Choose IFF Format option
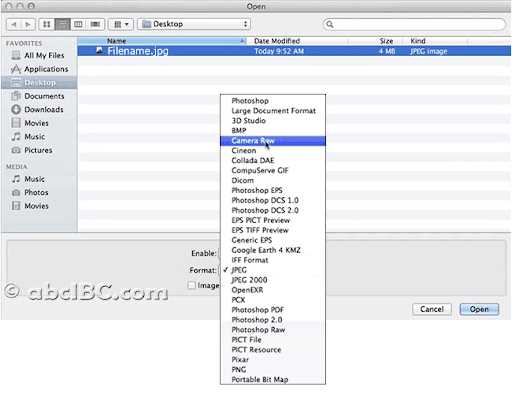The width and height of the screenshot is (512, 394). point(273,260)
